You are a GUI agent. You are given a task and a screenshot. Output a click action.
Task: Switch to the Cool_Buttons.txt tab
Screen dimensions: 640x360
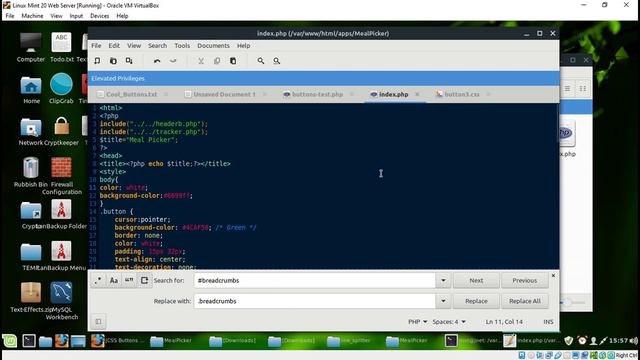[x=131, y=94]
